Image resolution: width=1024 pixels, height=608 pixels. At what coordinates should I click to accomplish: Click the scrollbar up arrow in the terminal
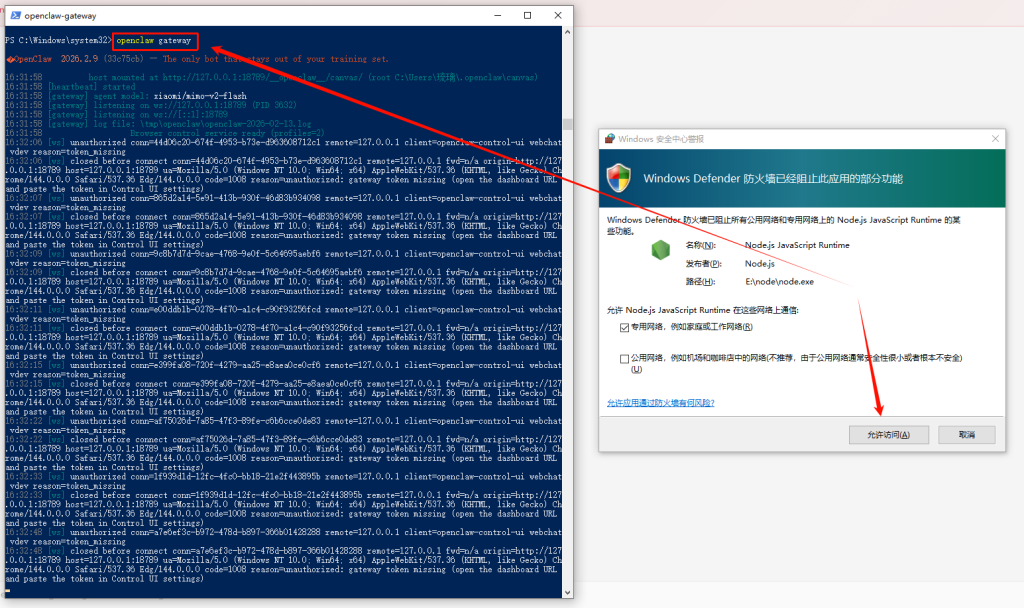tap(566, 33)
